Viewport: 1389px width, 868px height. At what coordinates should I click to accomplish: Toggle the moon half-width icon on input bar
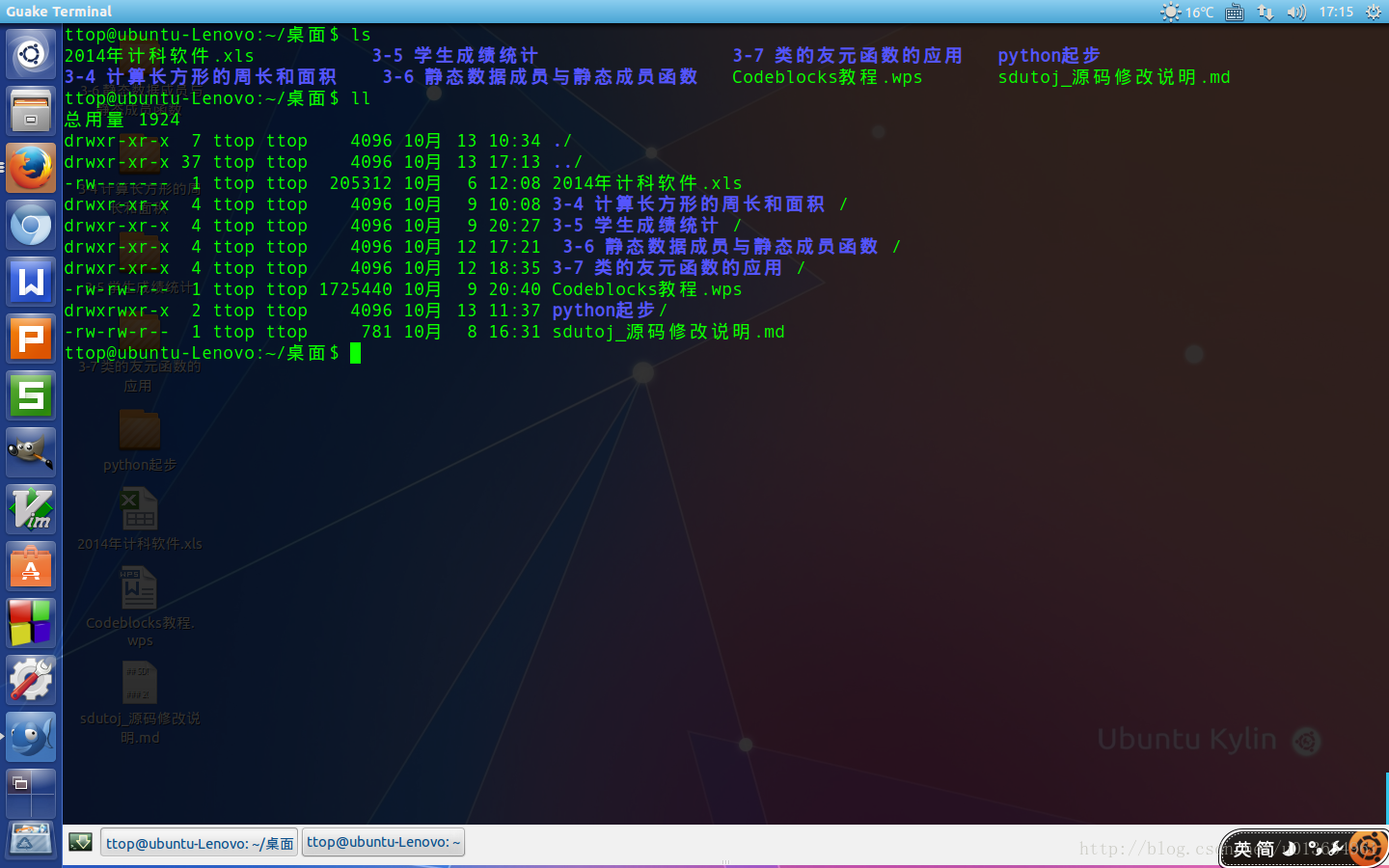[1290, 849]
